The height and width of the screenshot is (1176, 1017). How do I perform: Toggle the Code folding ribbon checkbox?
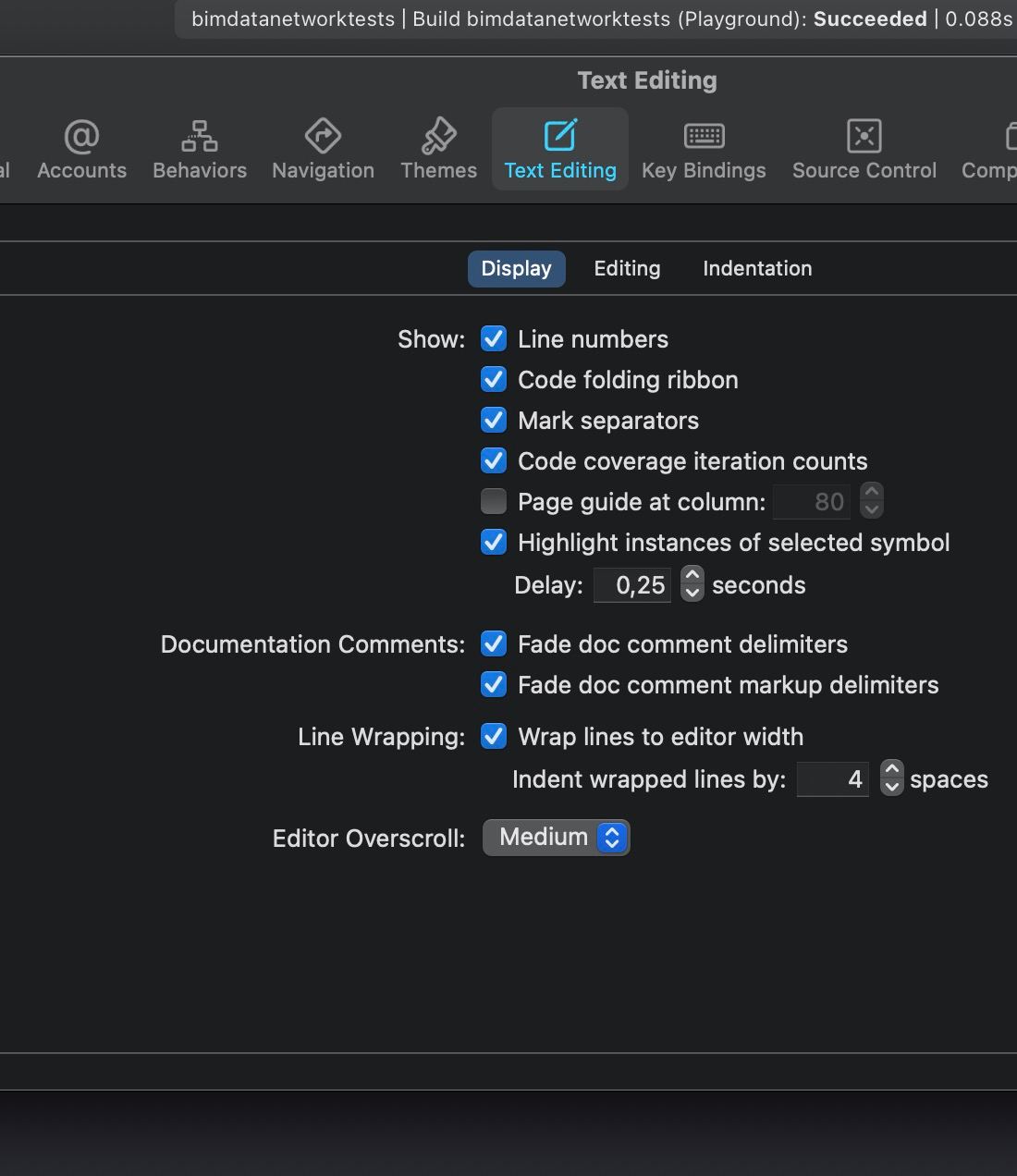494,380
